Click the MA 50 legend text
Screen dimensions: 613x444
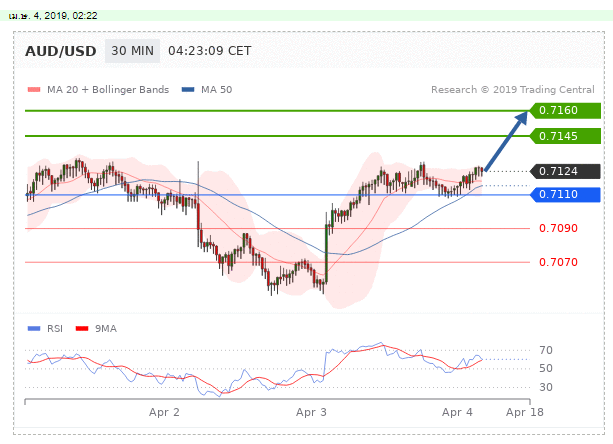point(217,90)
